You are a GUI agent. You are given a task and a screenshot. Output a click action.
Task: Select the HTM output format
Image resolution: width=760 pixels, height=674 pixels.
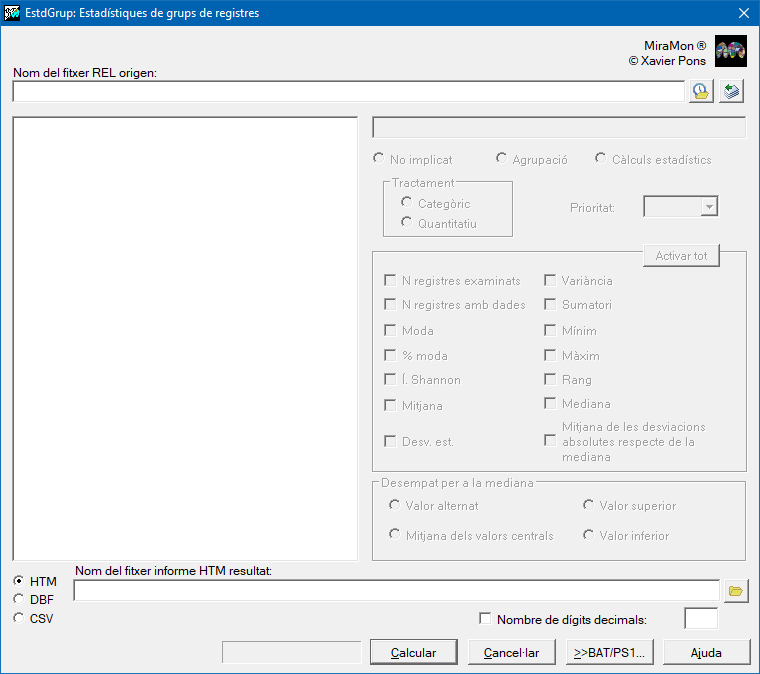pyautogui.click(x=18, y=581)
